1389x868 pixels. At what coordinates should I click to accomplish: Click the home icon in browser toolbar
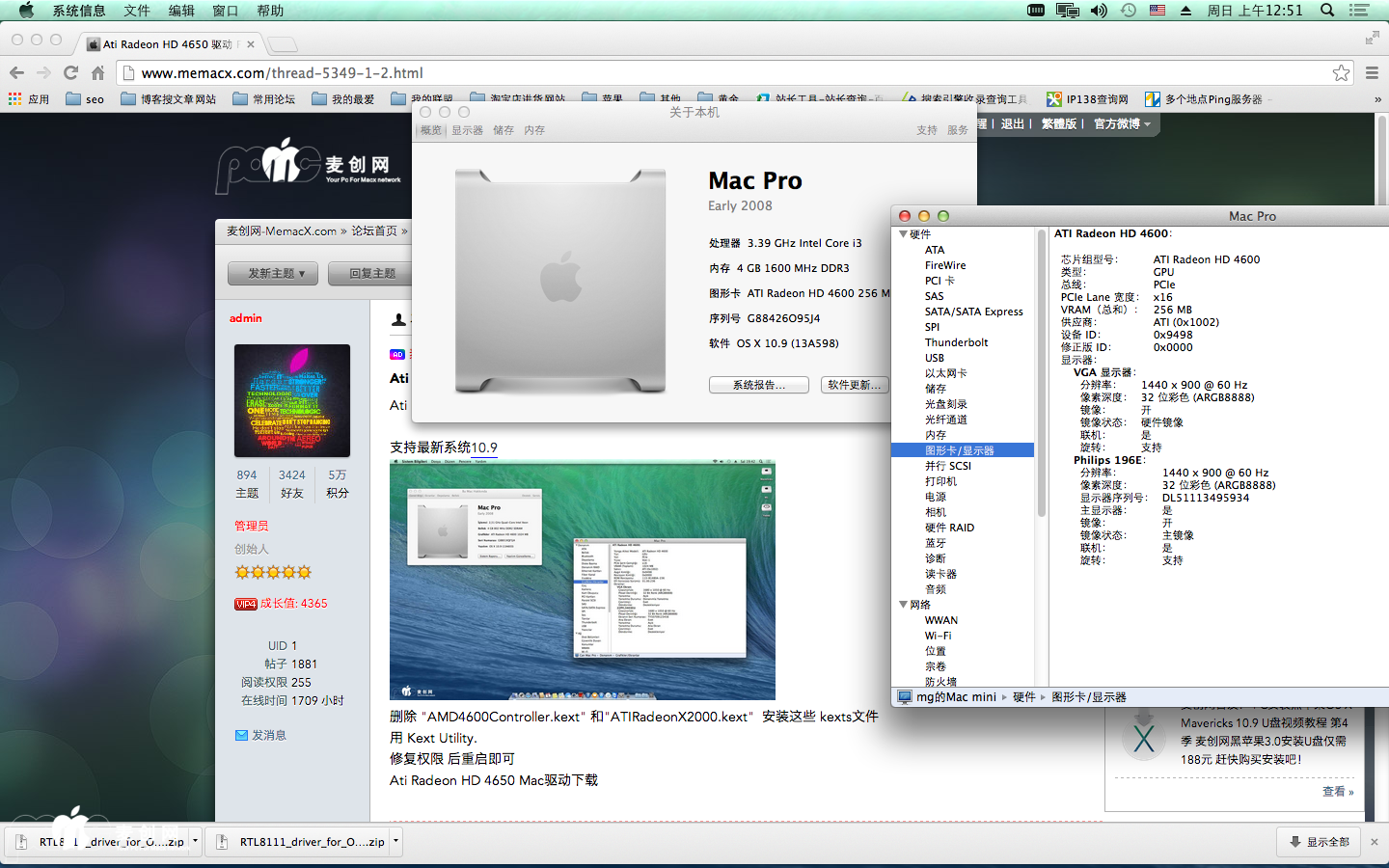pyautogui.click(x=97, y=73)
